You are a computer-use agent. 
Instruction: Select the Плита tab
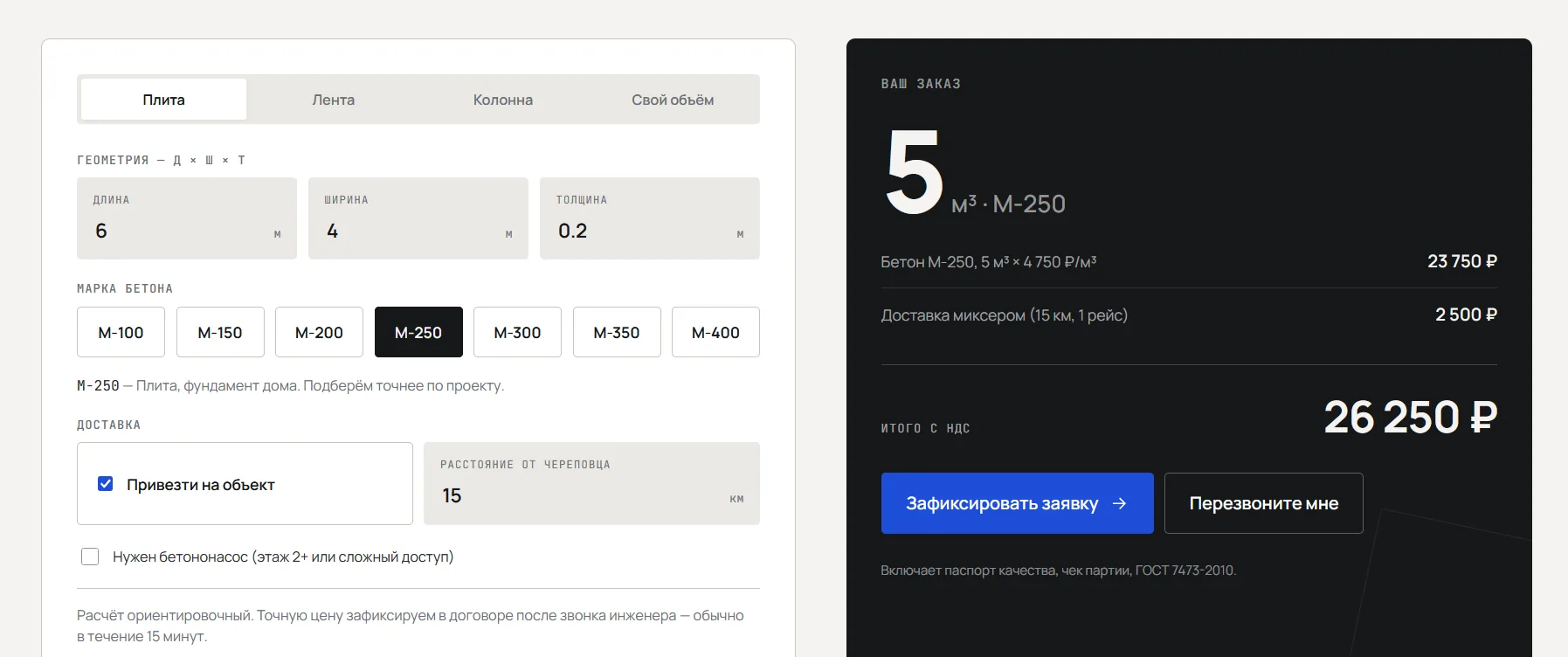[163, 100]
